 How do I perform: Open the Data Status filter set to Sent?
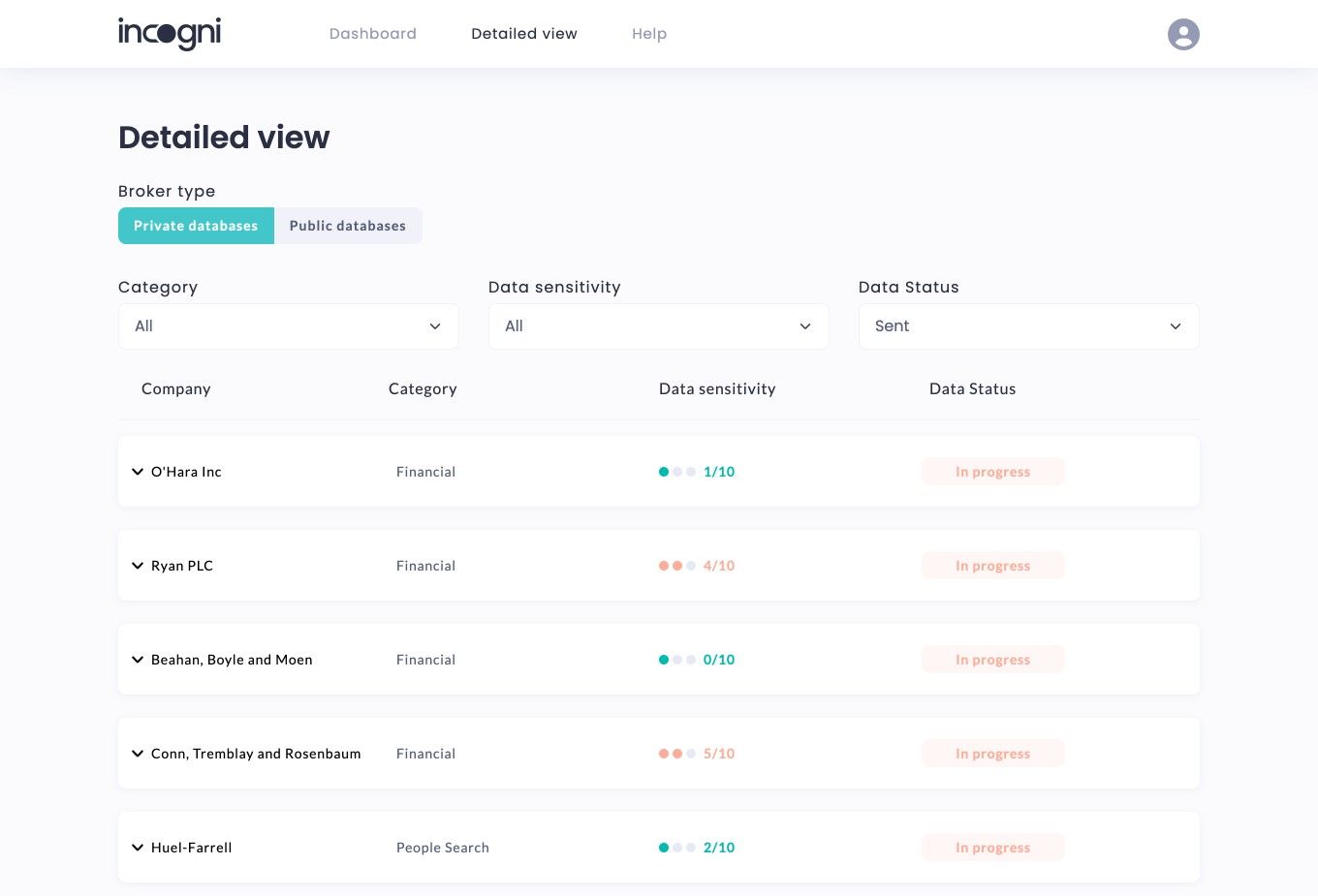(1029, 326)
